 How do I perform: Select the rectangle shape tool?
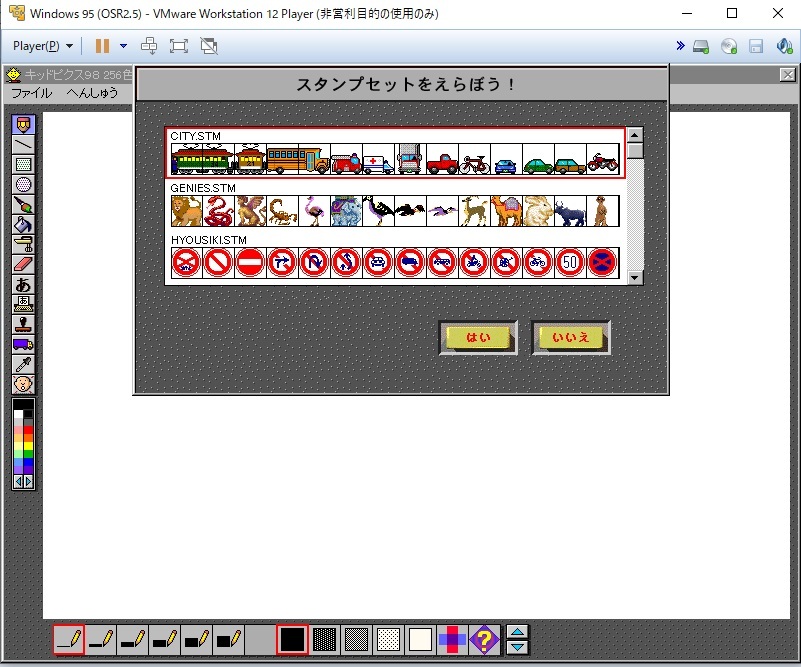pos(23,164)
